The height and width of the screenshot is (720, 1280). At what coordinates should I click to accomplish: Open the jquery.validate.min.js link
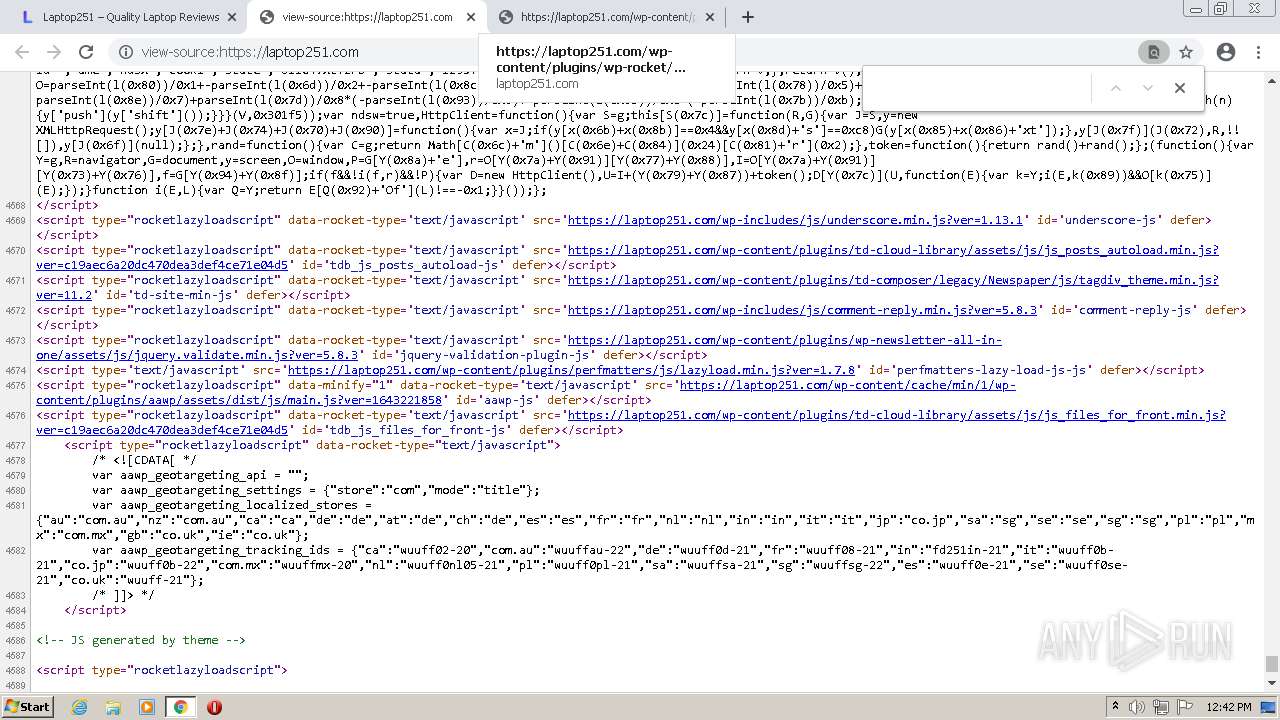click(519, 347)
